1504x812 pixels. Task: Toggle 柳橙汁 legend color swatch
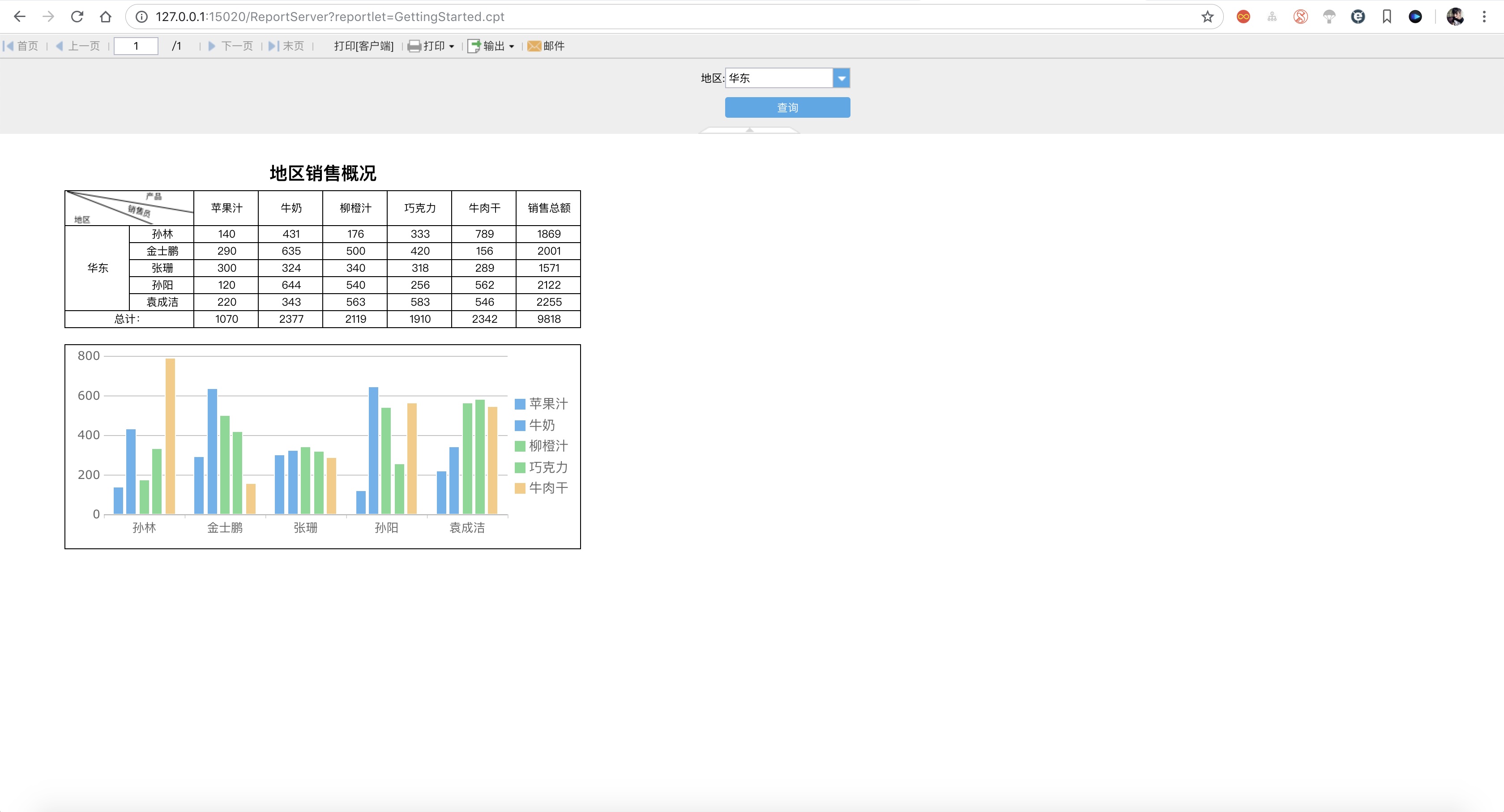click(520, 446)
